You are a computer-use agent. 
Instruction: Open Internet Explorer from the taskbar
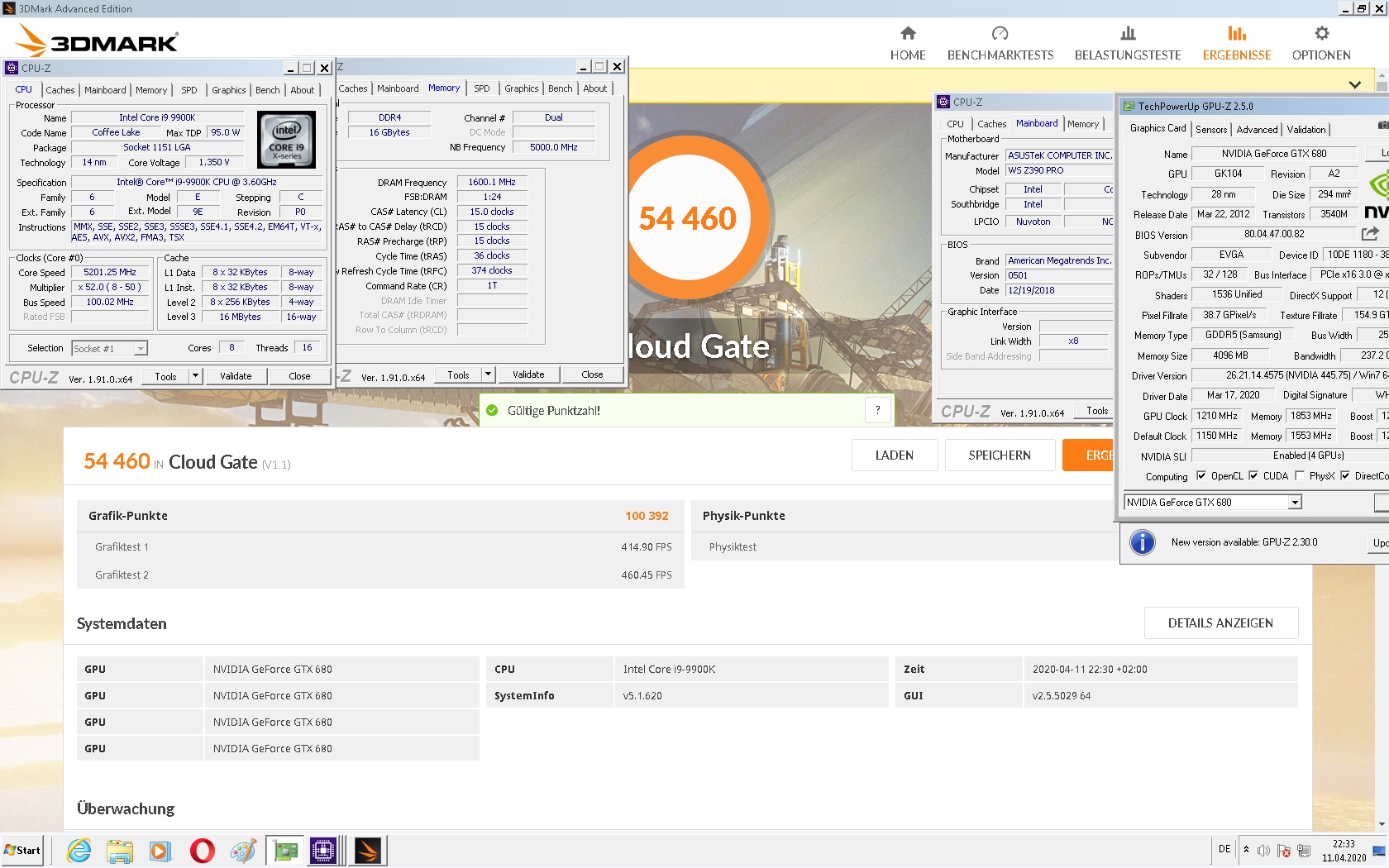pos(79,851)
